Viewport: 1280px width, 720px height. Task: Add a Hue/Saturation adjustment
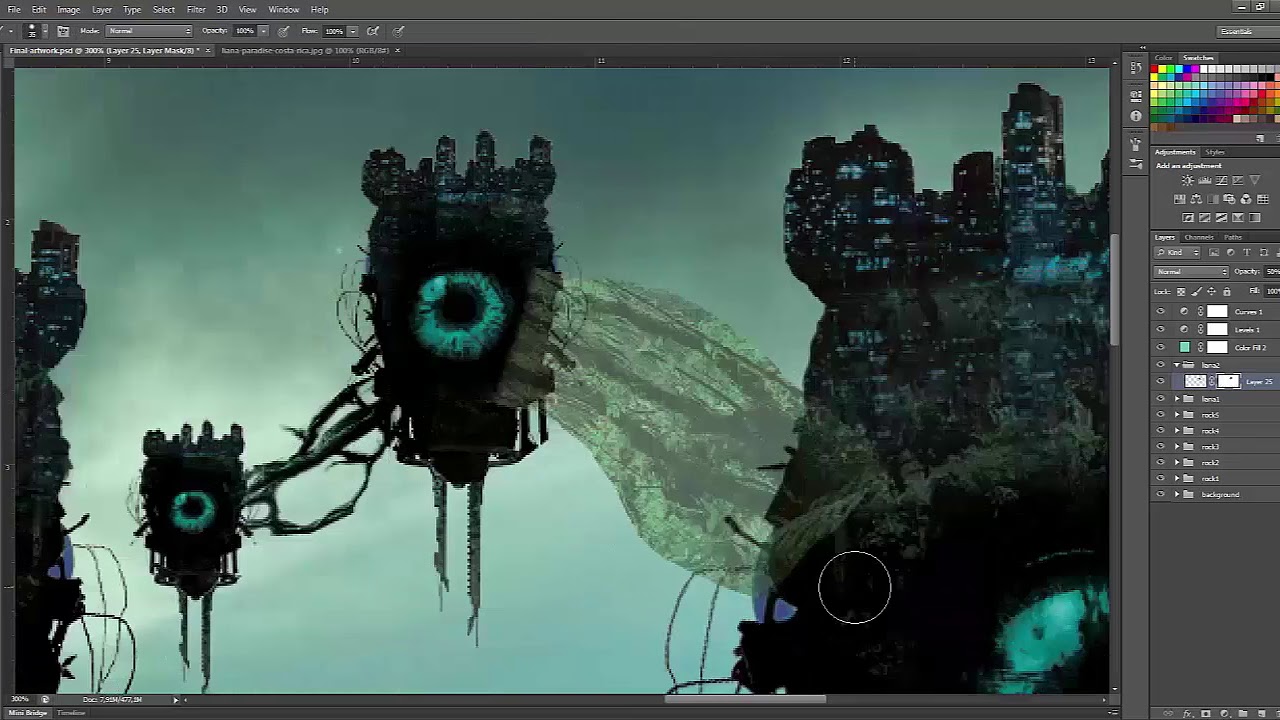1180,199
